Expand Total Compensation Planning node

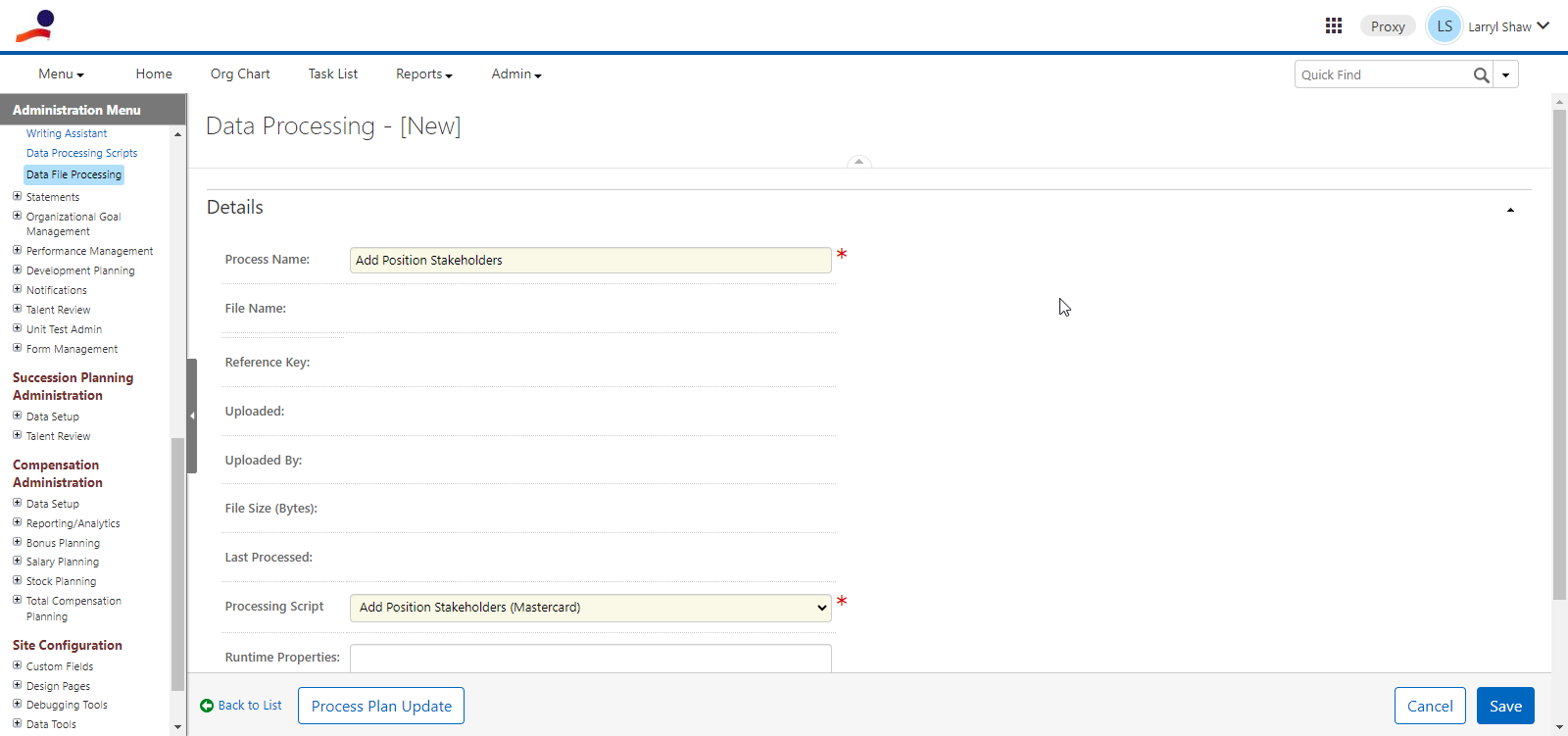tap(17, 600)
